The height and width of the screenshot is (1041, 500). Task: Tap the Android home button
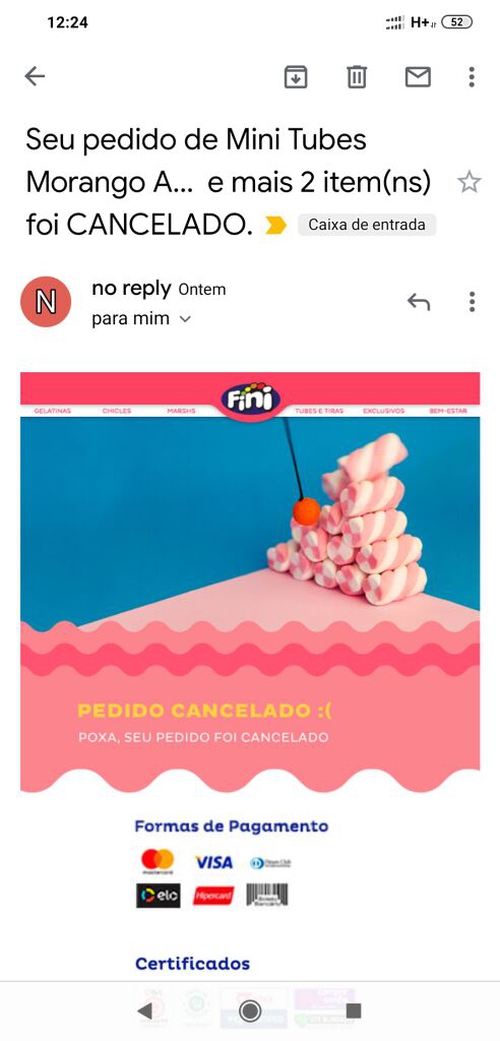click(x=250, y=1011)
